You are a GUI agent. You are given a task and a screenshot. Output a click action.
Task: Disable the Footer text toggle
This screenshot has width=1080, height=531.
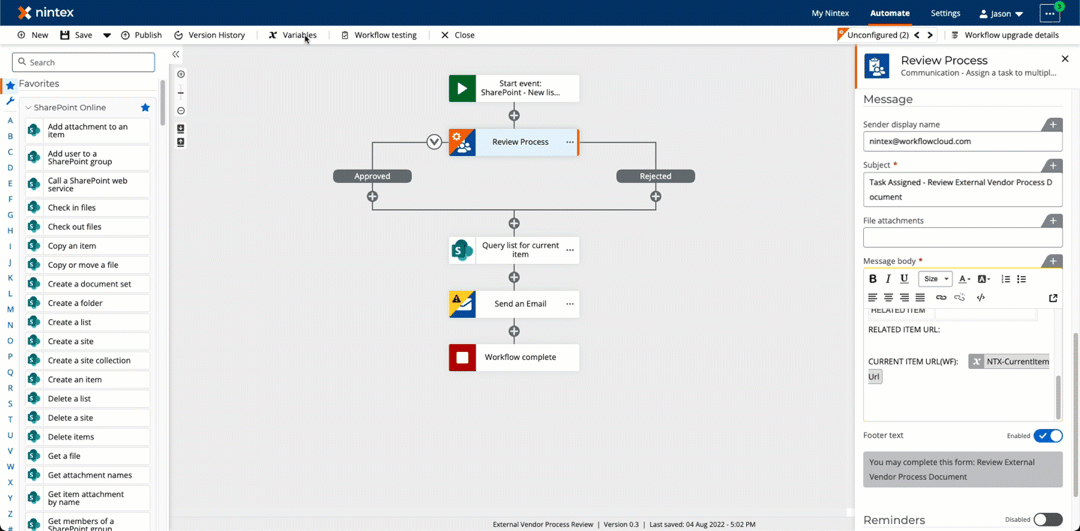click(x=1048, y=435)
